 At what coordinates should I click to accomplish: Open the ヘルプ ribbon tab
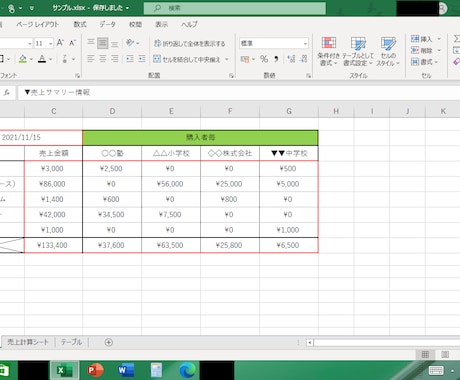point(189,24)
